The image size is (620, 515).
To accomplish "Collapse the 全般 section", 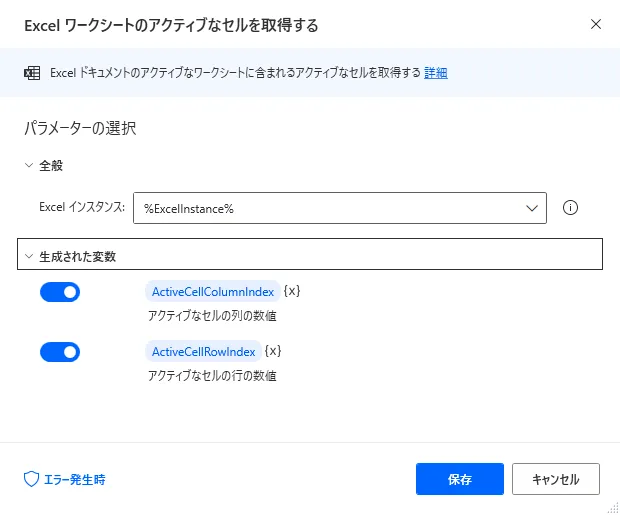I will [29, 165].
